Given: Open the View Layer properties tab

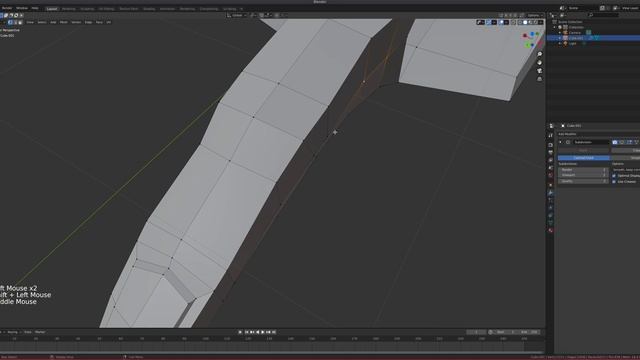Looking at the screenshot, I should (x=550, y=160).
